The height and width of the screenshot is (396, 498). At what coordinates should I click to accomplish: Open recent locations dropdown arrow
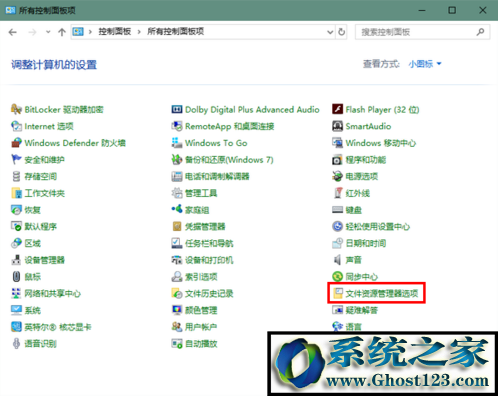tap(48, 32)
